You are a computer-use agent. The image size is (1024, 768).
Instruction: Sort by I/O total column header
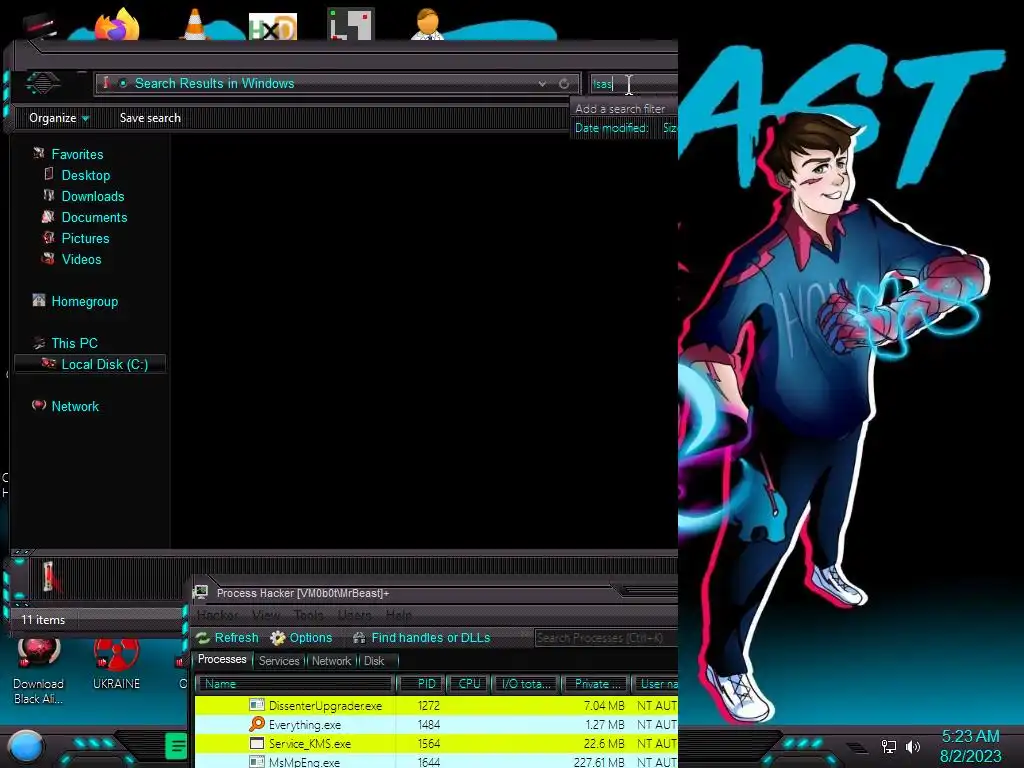[526, 684]
